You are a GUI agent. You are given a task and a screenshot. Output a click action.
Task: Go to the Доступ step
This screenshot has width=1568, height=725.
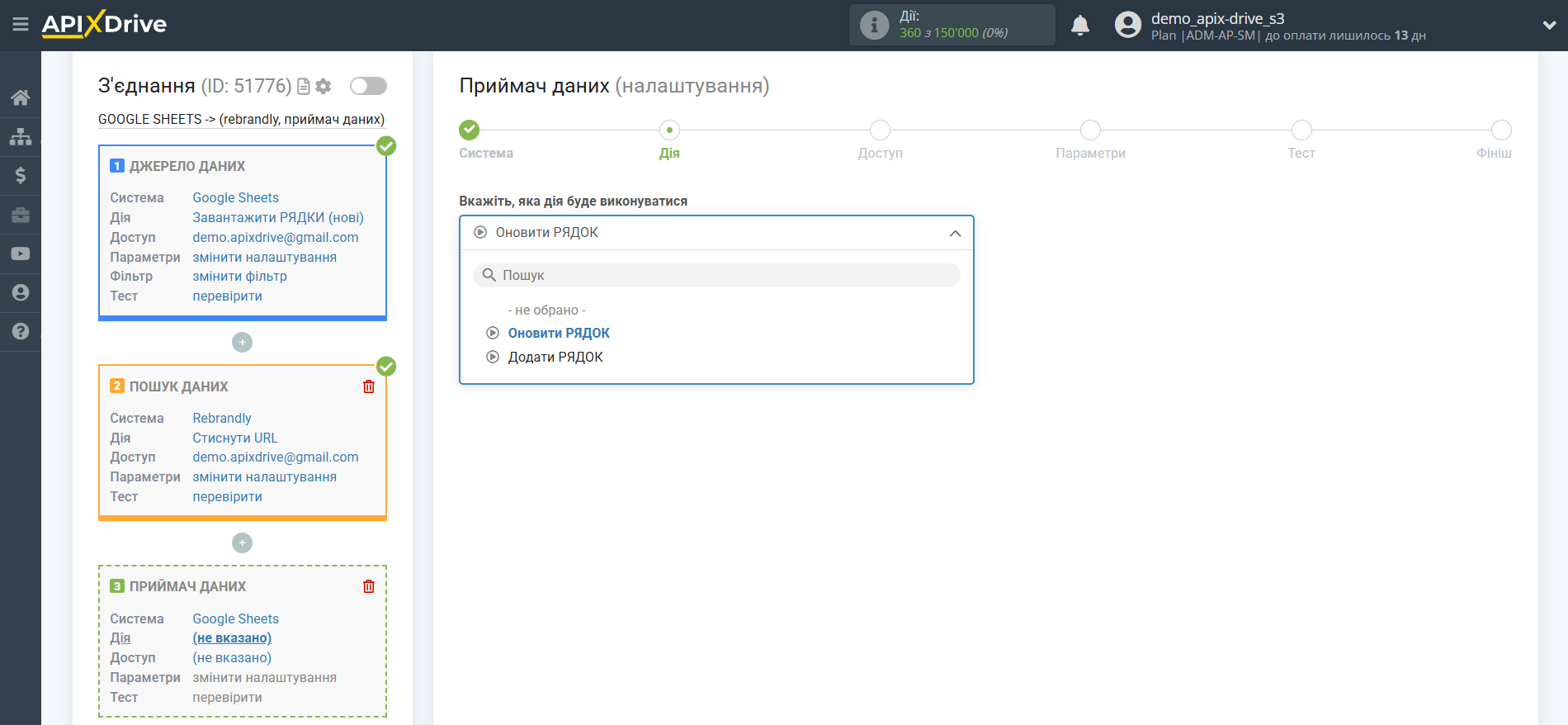880,130
